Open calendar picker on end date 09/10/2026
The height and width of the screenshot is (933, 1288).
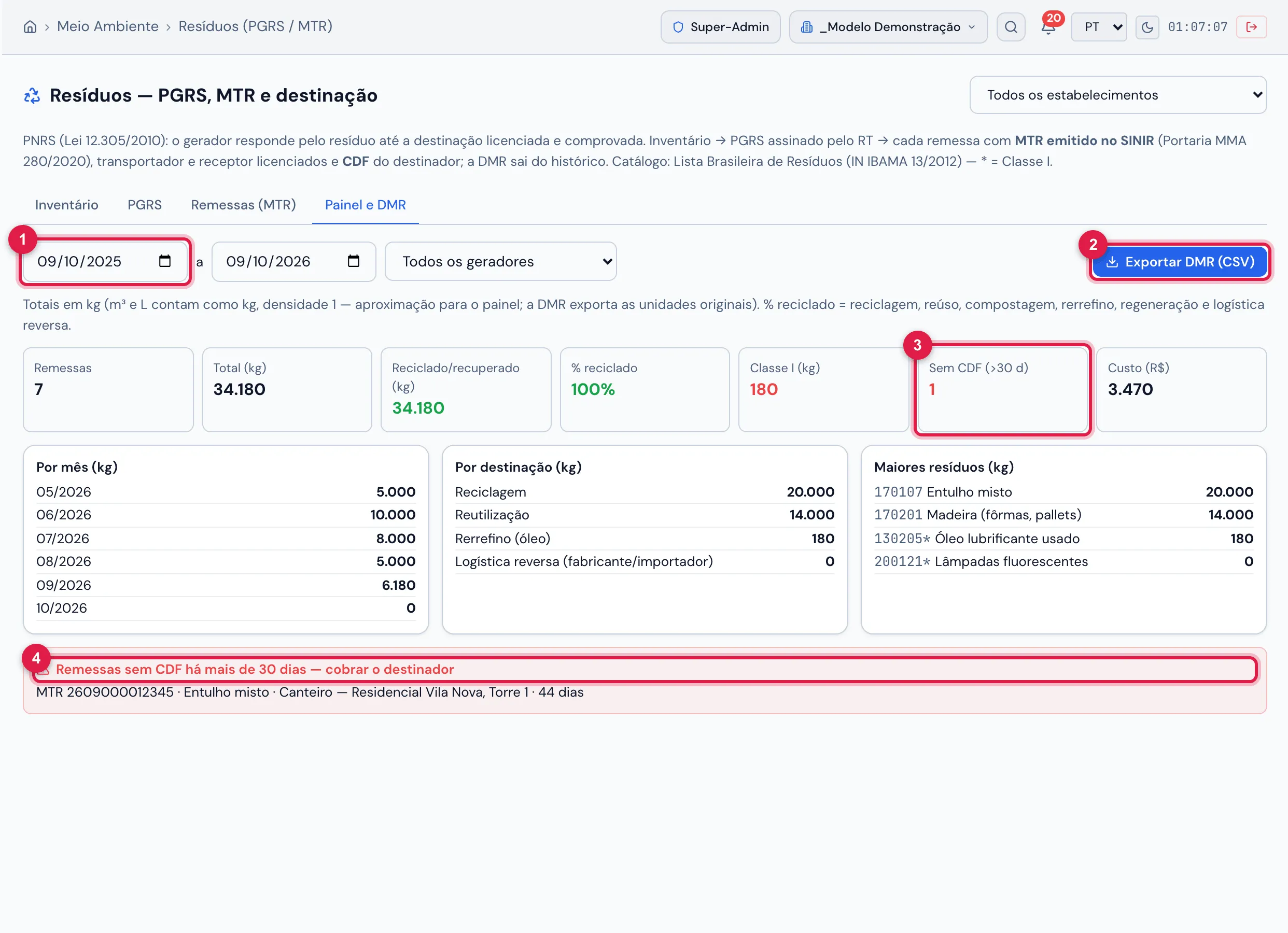[x=354, y=261]
